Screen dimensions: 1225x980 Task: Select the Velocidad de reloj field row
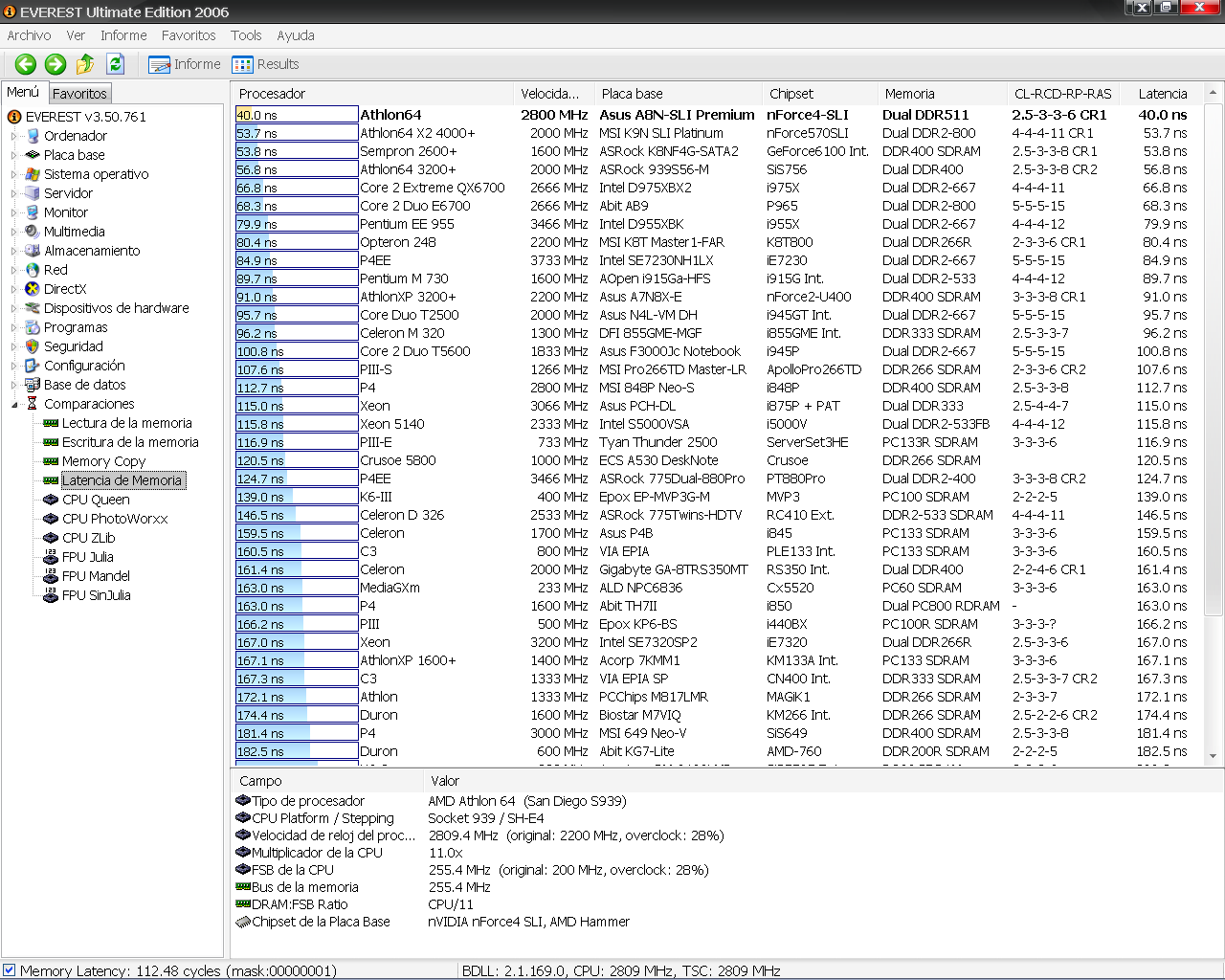(725, 835)
